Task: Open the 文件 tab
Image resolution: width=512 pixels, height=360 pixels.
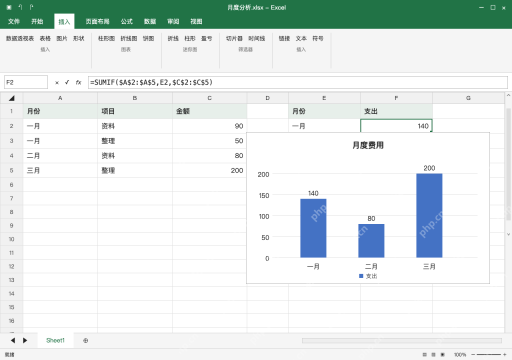Action: [14, 22]
